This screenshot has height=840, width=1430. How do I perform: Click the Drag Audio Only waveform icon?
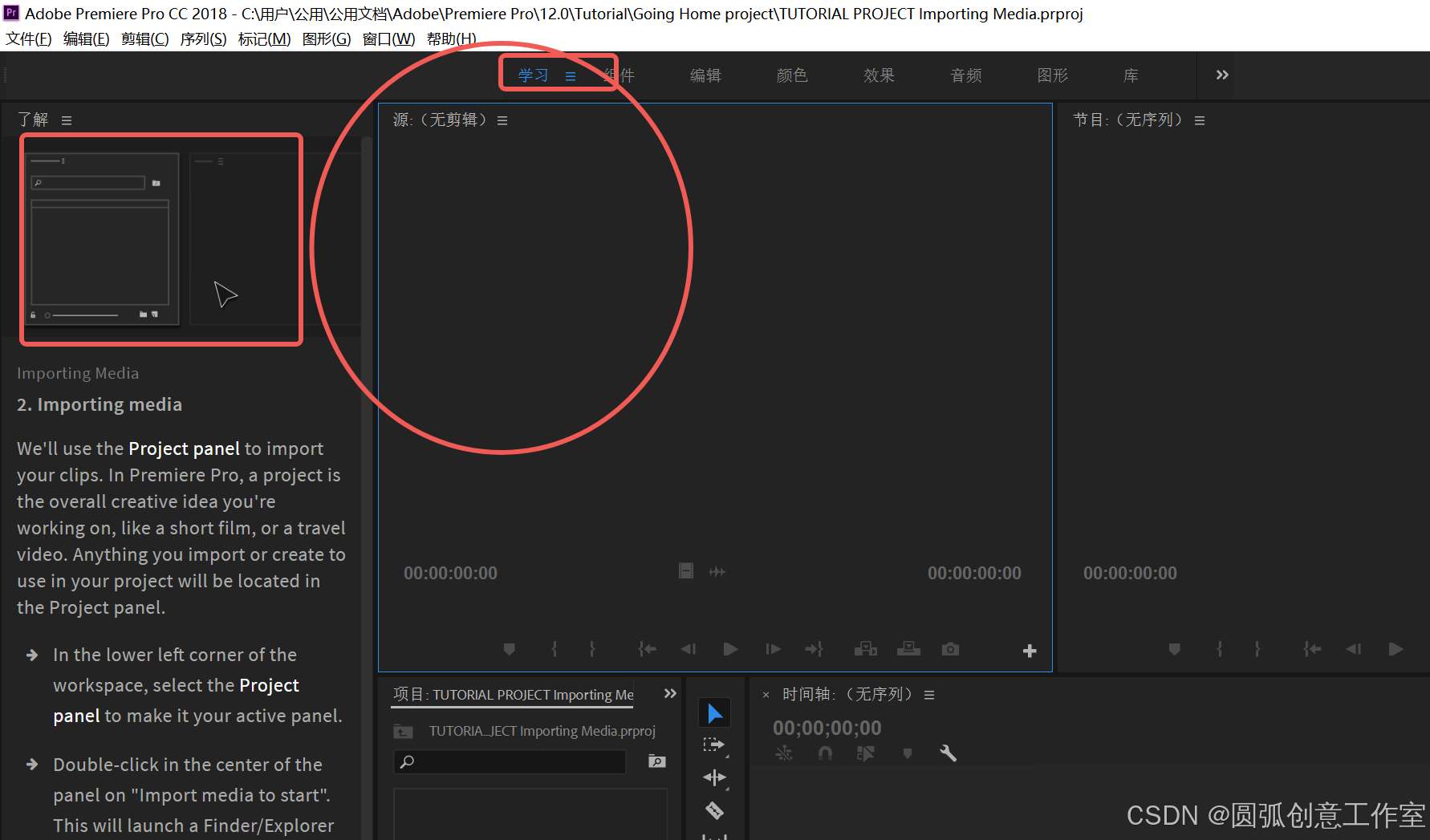point(717,571)
